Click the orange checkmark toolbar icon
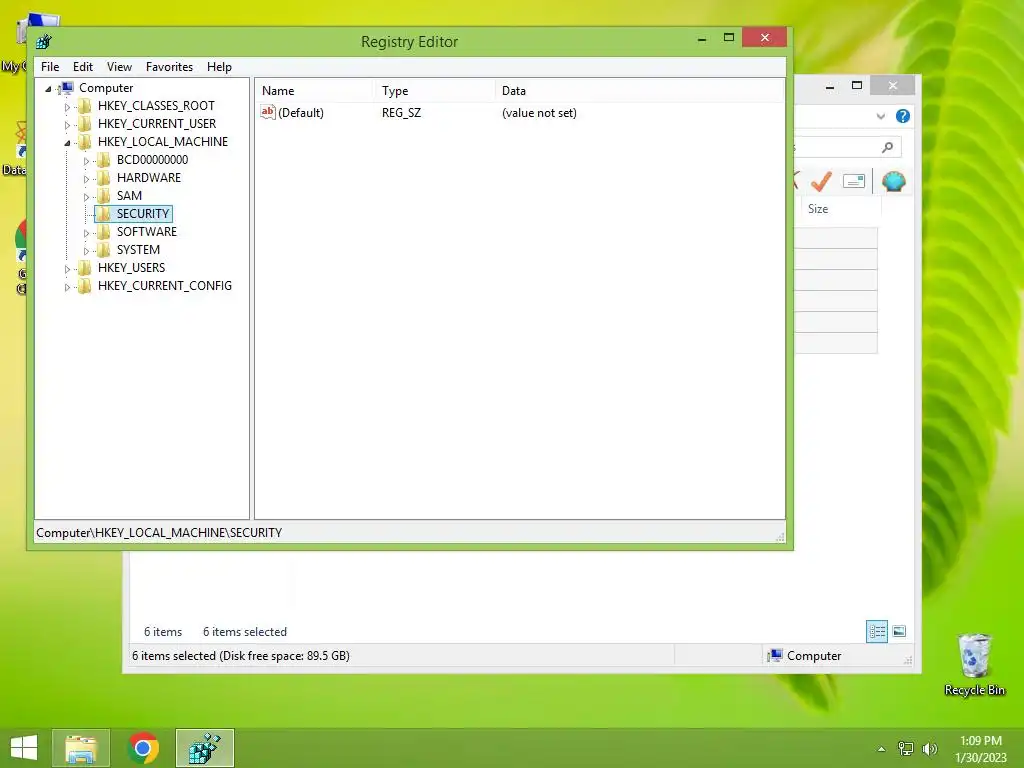The height and width of the screenshot is (768, 1024). 822,181
